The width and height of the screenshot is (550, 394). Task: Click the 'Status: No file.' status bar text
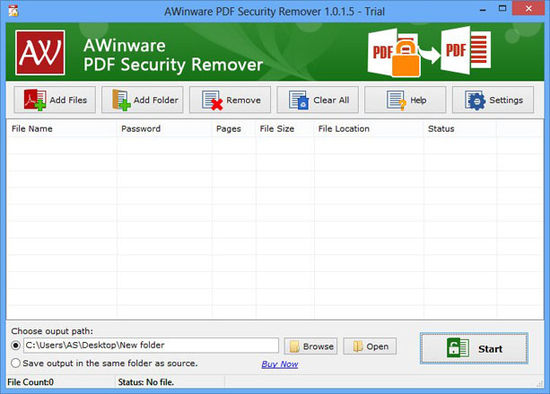coord(146,382)
